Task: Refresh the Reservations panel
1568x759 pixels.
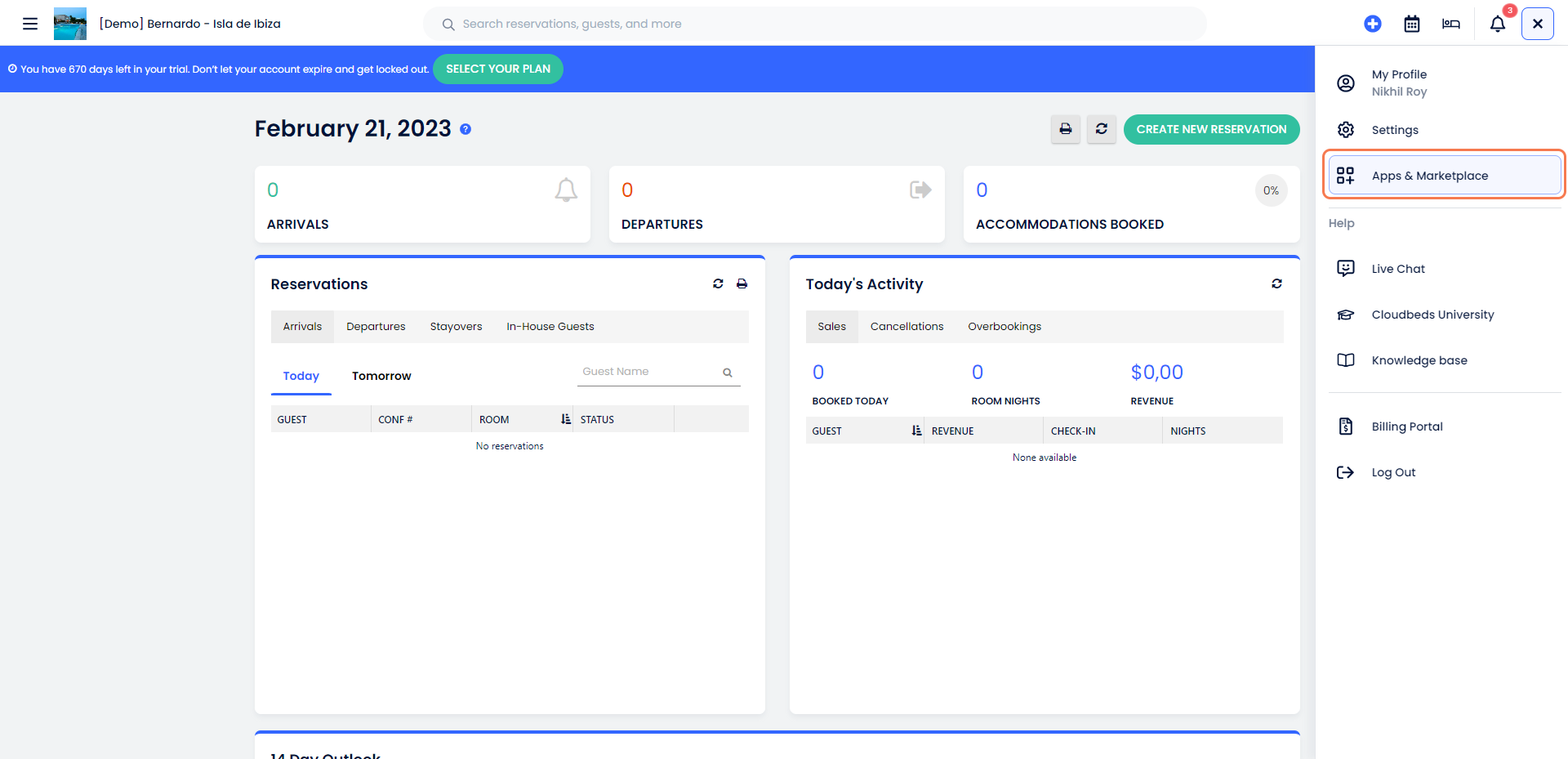Action: 718,284
